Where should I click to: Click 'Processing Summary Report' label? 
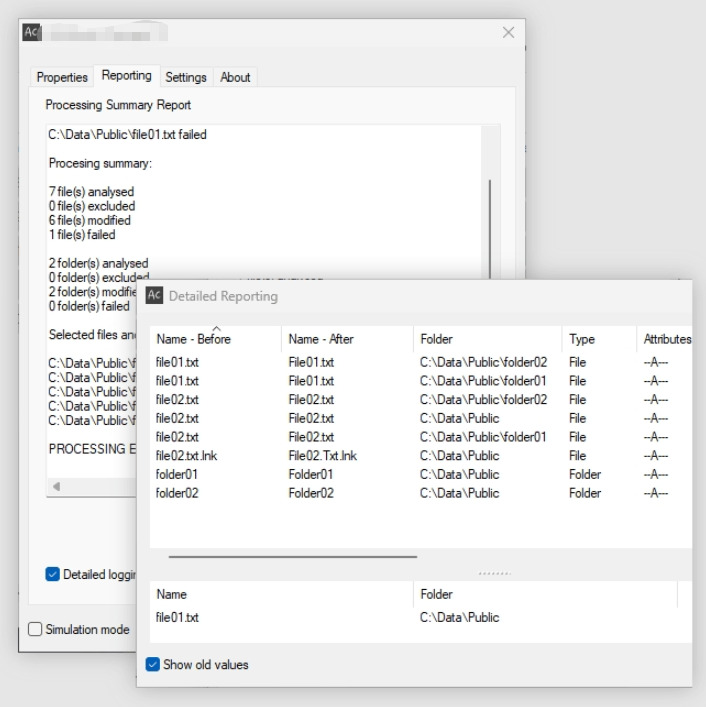[x=118, y=105]
